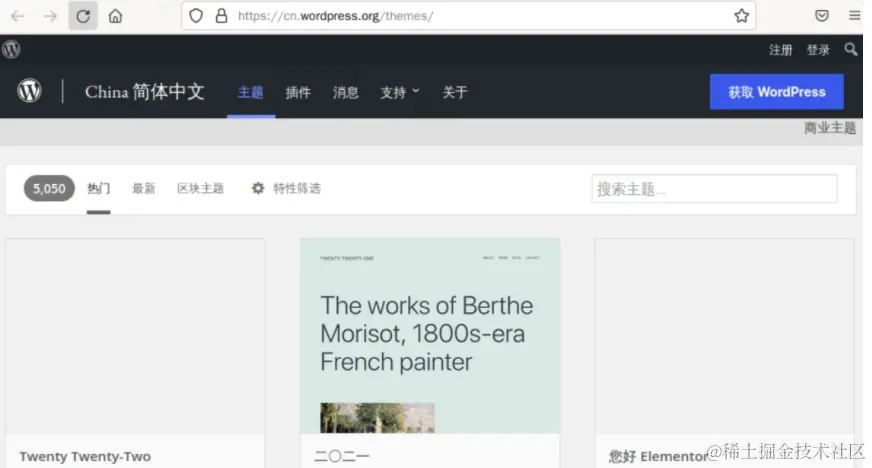View site security padlock info
872x468 pixels.
(221, 16)
